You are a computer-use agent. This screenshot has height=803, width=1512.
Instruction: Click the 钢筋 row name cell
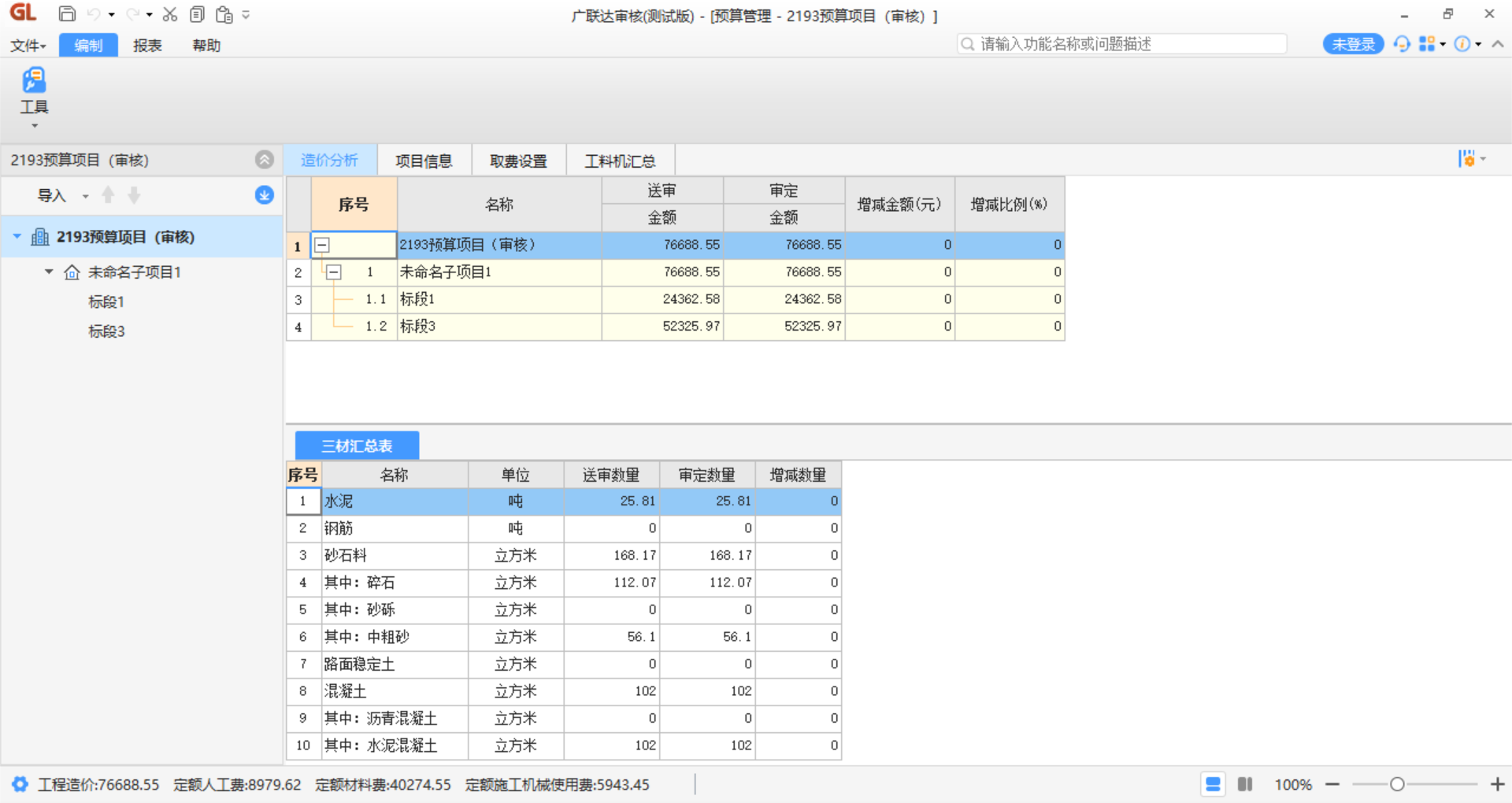click(395, 528)
